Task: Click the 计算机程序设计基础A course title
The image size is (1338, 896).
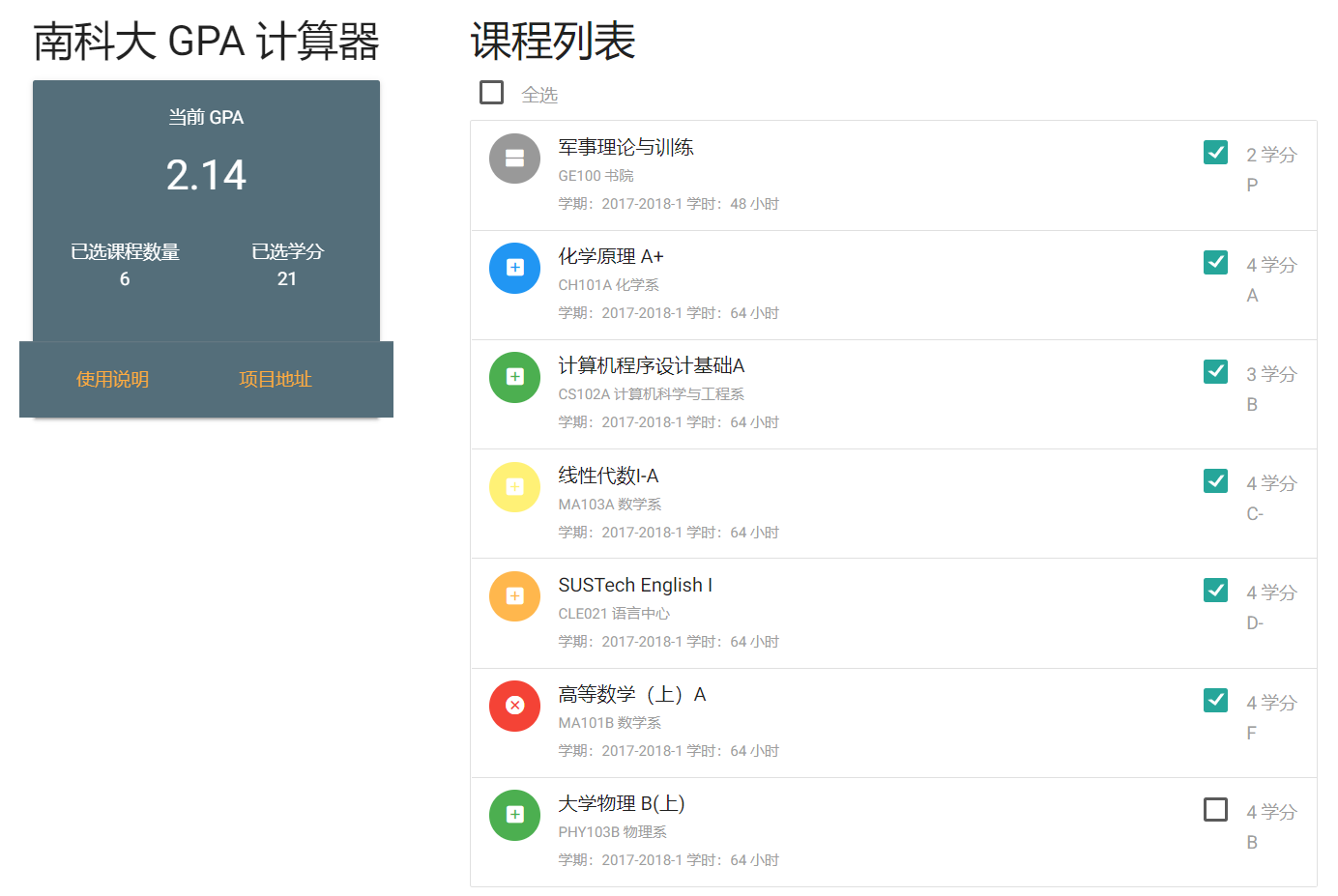Action: click(x=652, y=365)
